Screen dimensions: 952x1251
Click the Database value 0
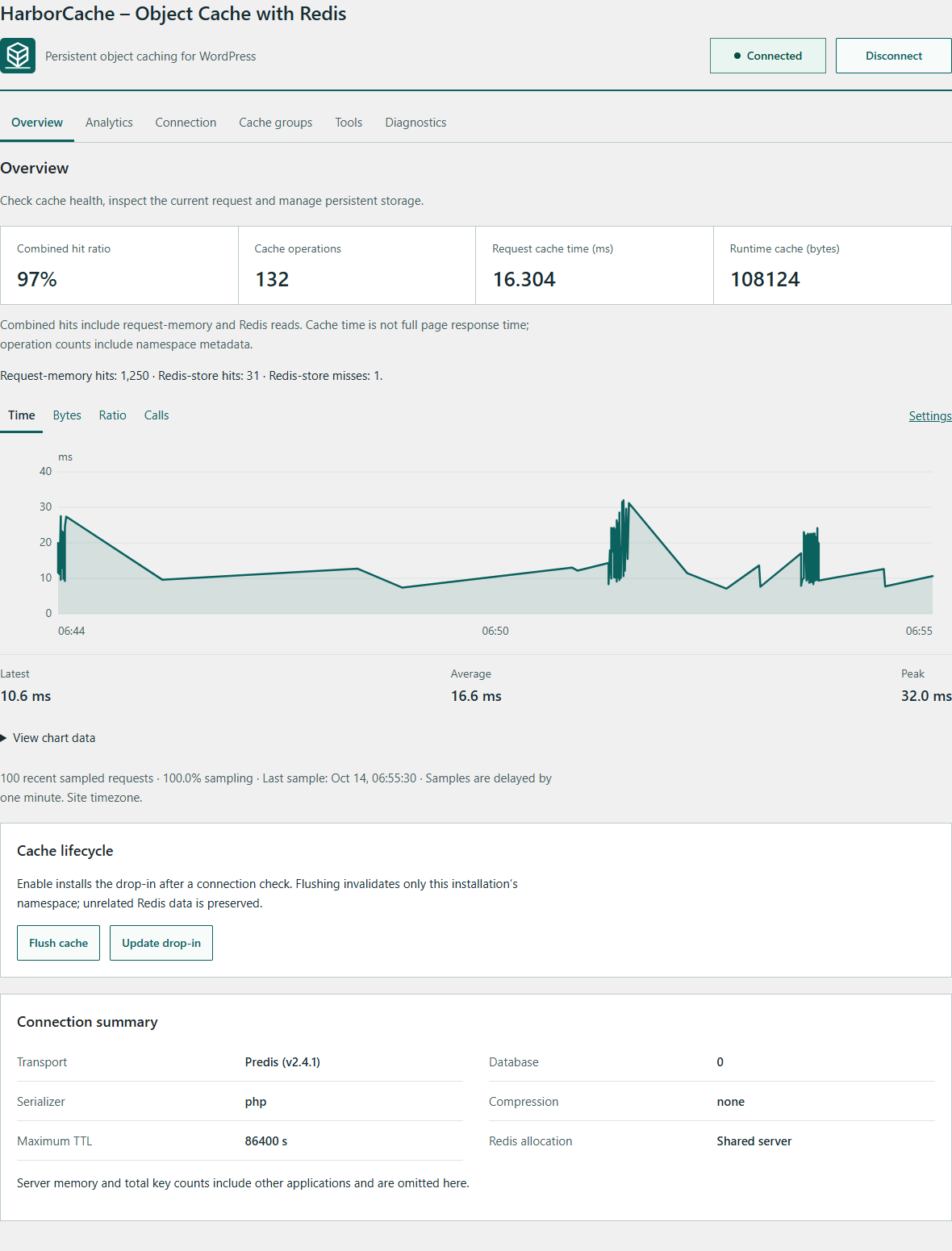pos(720,1062)
